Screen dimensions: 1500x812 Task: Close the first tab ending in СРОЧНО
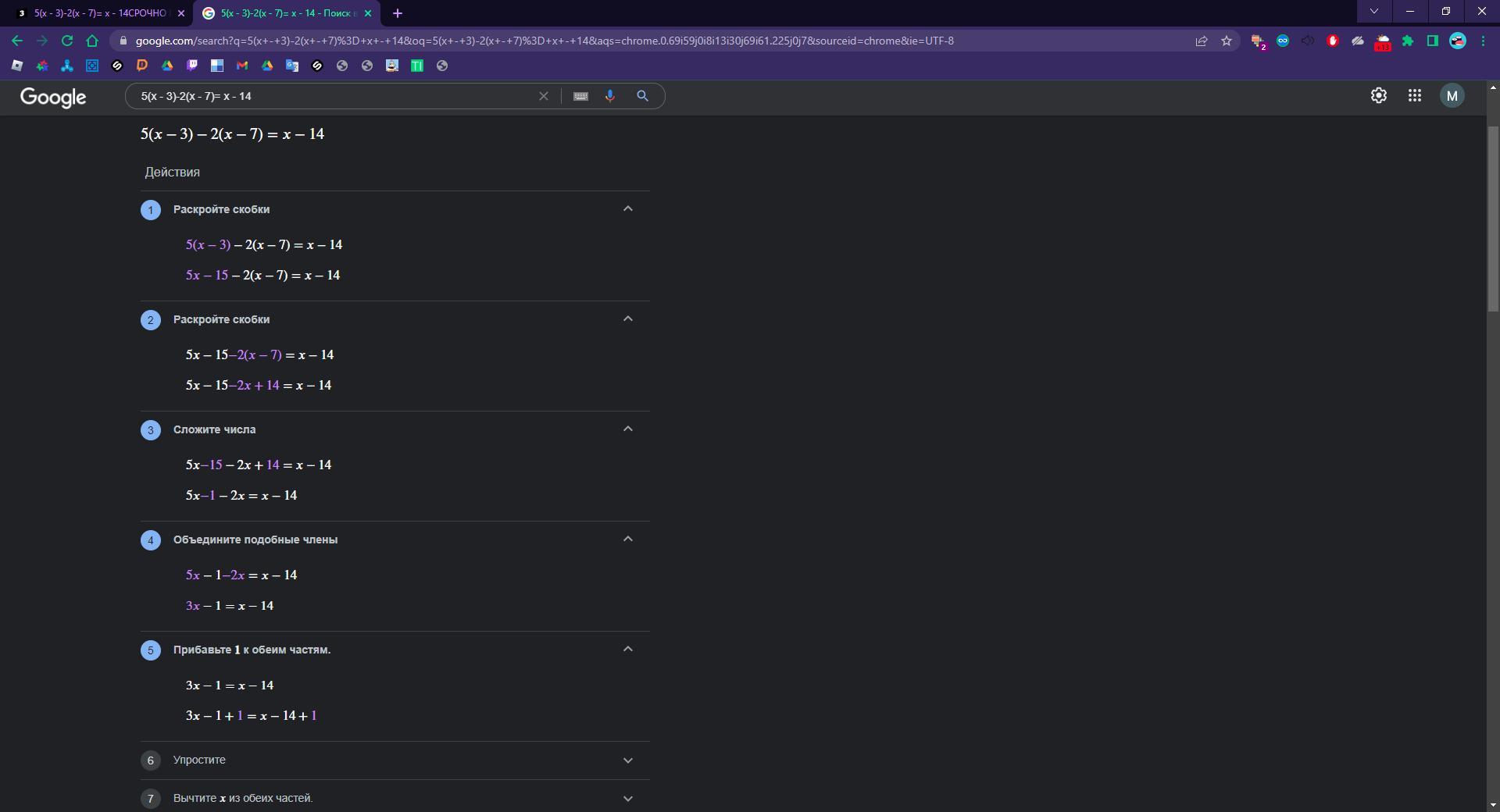(181, 13)
